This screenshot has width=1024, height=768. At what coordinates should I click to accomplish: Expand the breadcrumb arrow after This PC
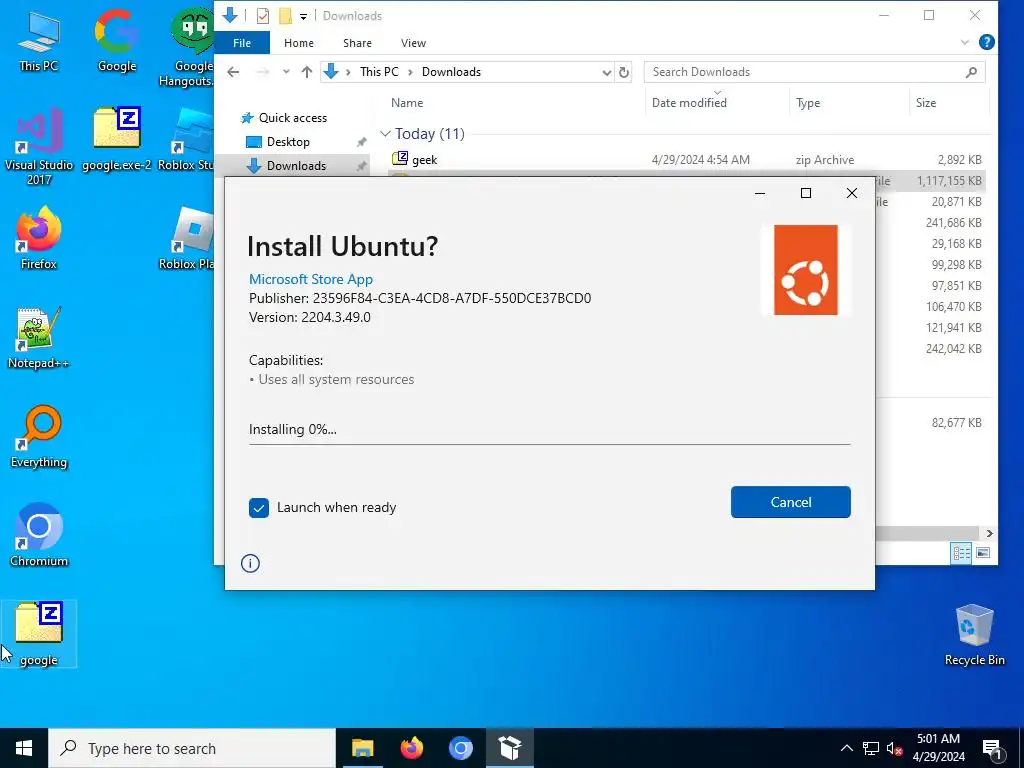pos(410,72)
